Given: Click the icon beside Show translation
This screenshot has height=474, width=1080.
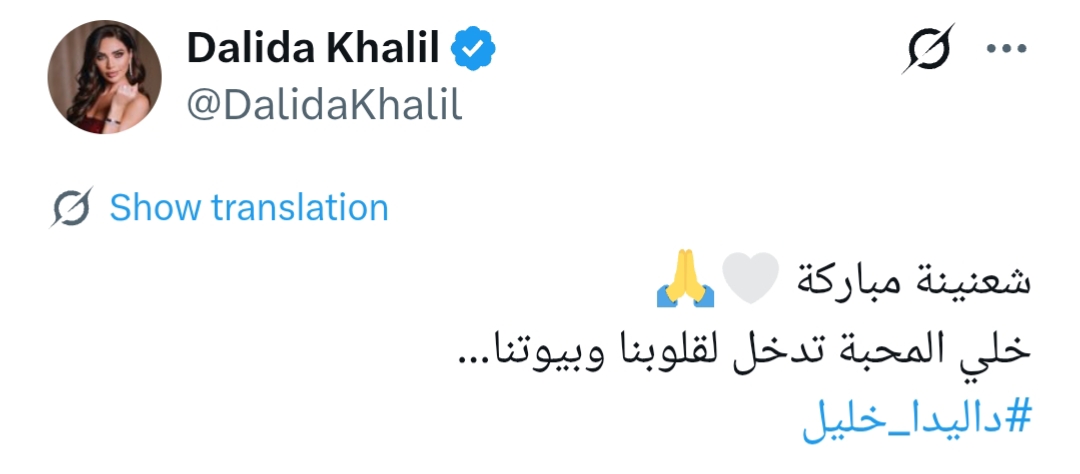Looking at the screenshot, I should (72, 208).
